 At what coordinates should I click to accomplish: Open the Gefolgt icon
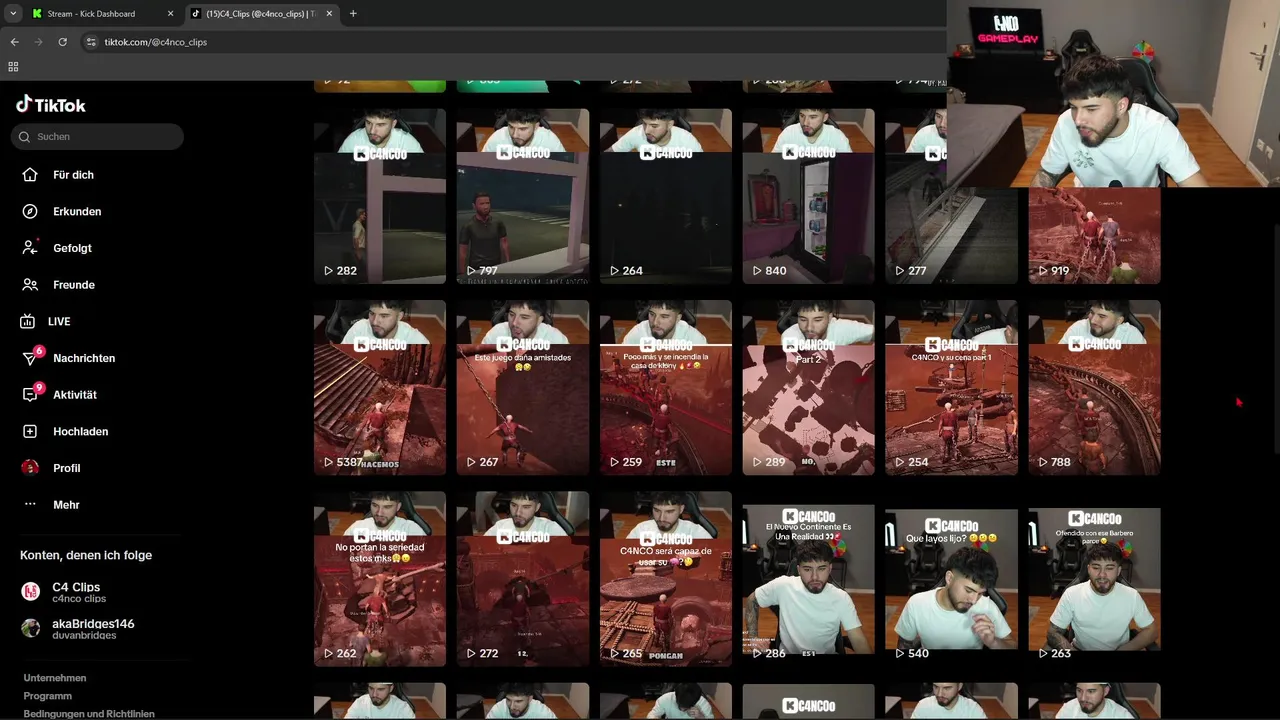point(30,248)
